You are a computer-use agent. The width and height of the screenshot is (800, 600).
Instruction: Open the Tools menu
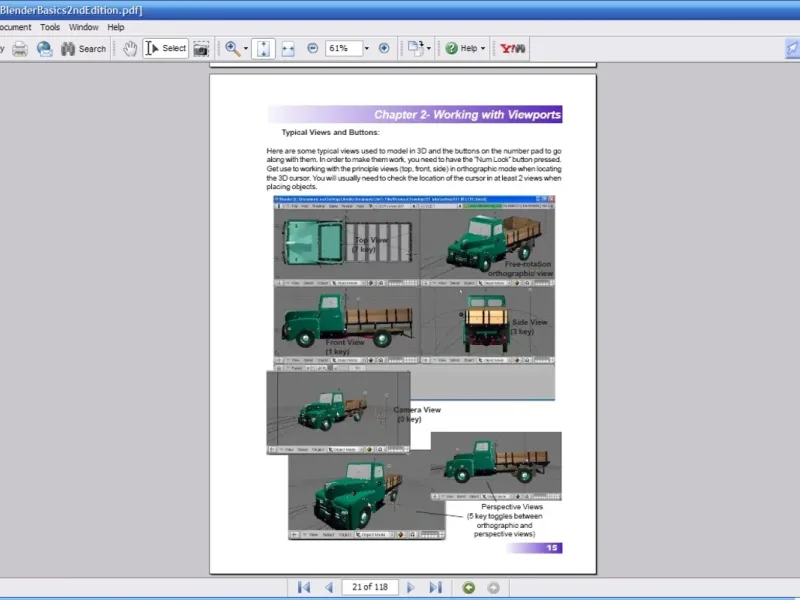pyautogui.click(x=50, y=27)
